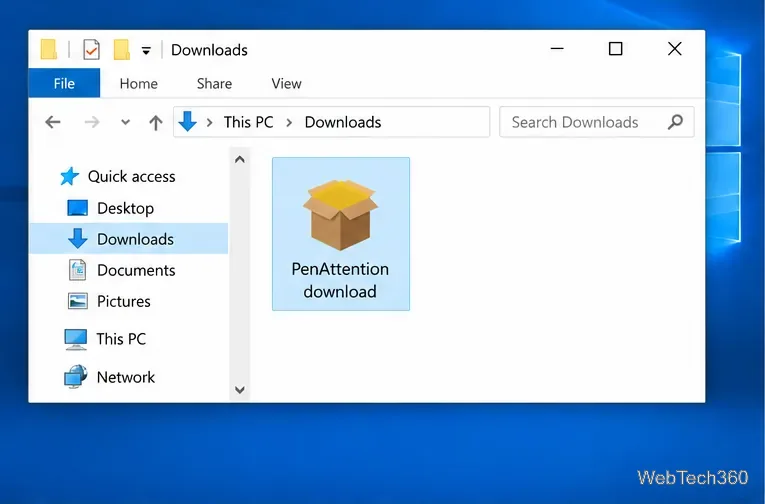Open recent locations dropdown chevron
Image resolution: width=765 pixels, height=504 pixels.
click(x=125, y=122)
